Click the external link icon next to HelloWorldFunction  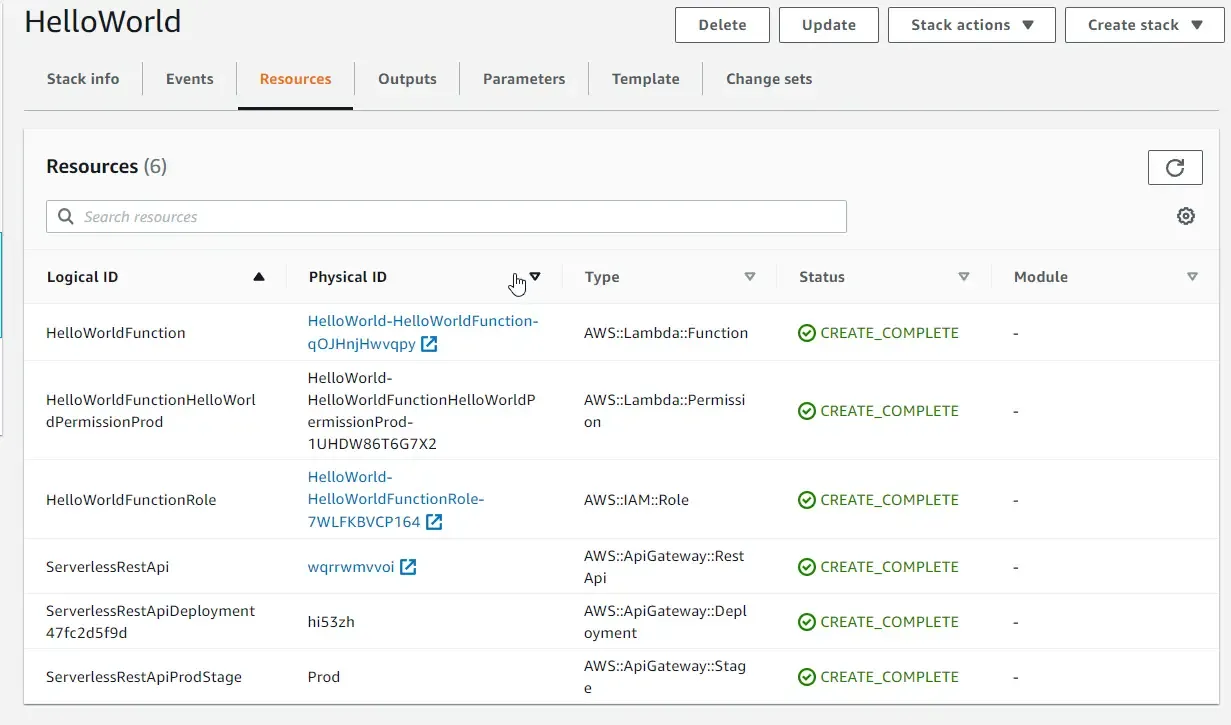pos(430,344)
